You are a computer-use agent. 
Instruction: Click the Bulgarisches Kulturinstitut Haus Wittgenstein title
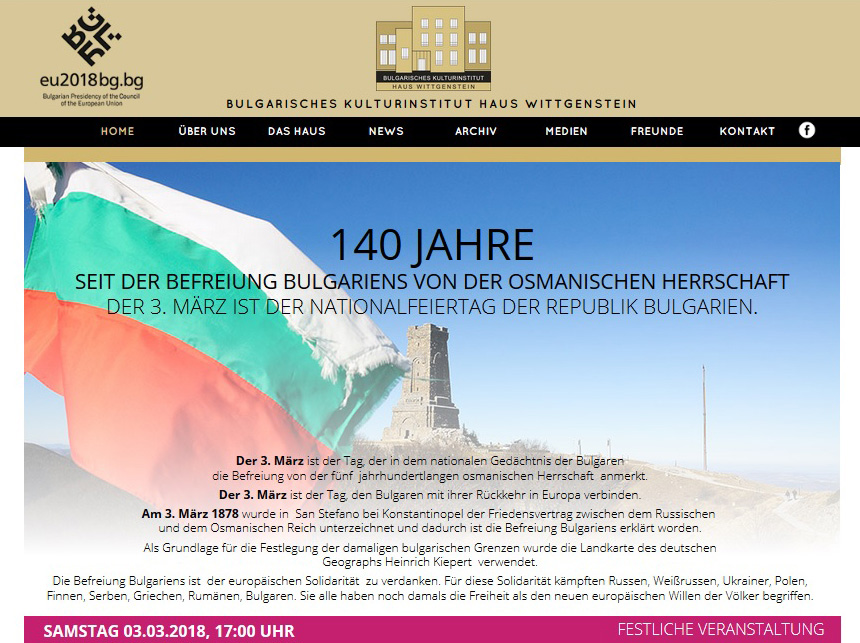click(x=431, y=104)
